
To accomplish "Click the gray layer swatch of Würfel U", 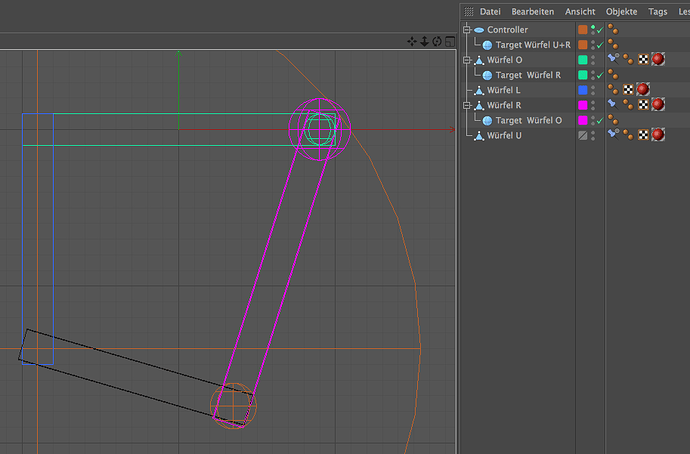I will 583,135.
